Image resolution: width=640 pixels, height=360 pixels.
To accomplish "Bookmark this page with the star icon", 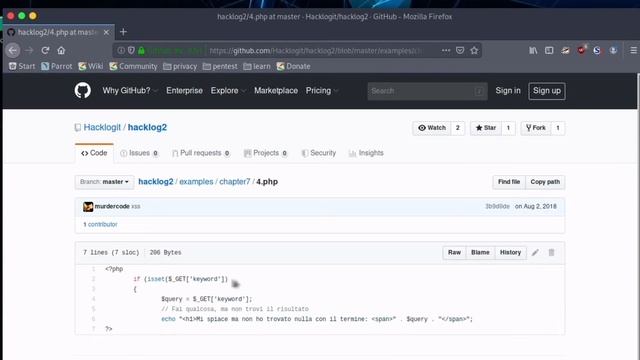I will [474, 51].
